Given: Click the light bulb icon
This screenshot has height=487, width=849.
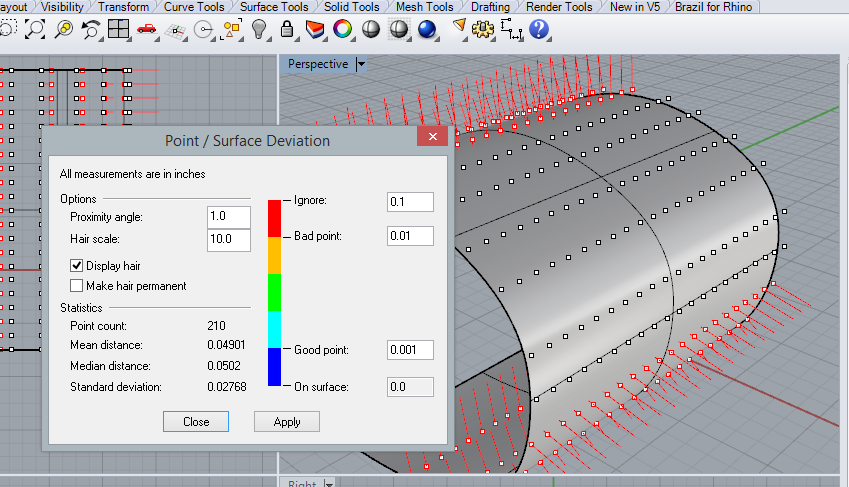Looking at the screenshot, I should pos(259,29).
